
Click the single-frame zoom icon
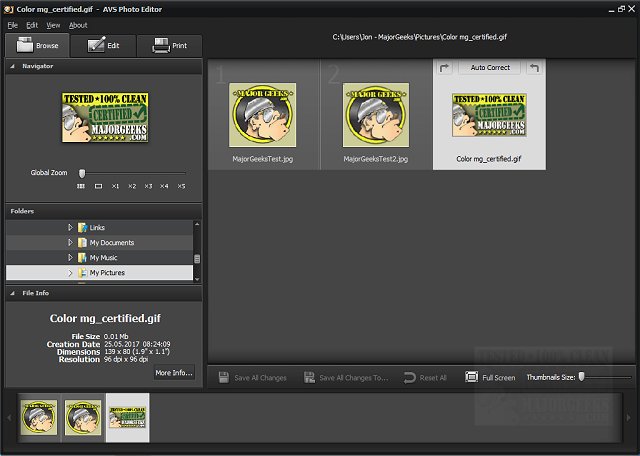(98, 186)
